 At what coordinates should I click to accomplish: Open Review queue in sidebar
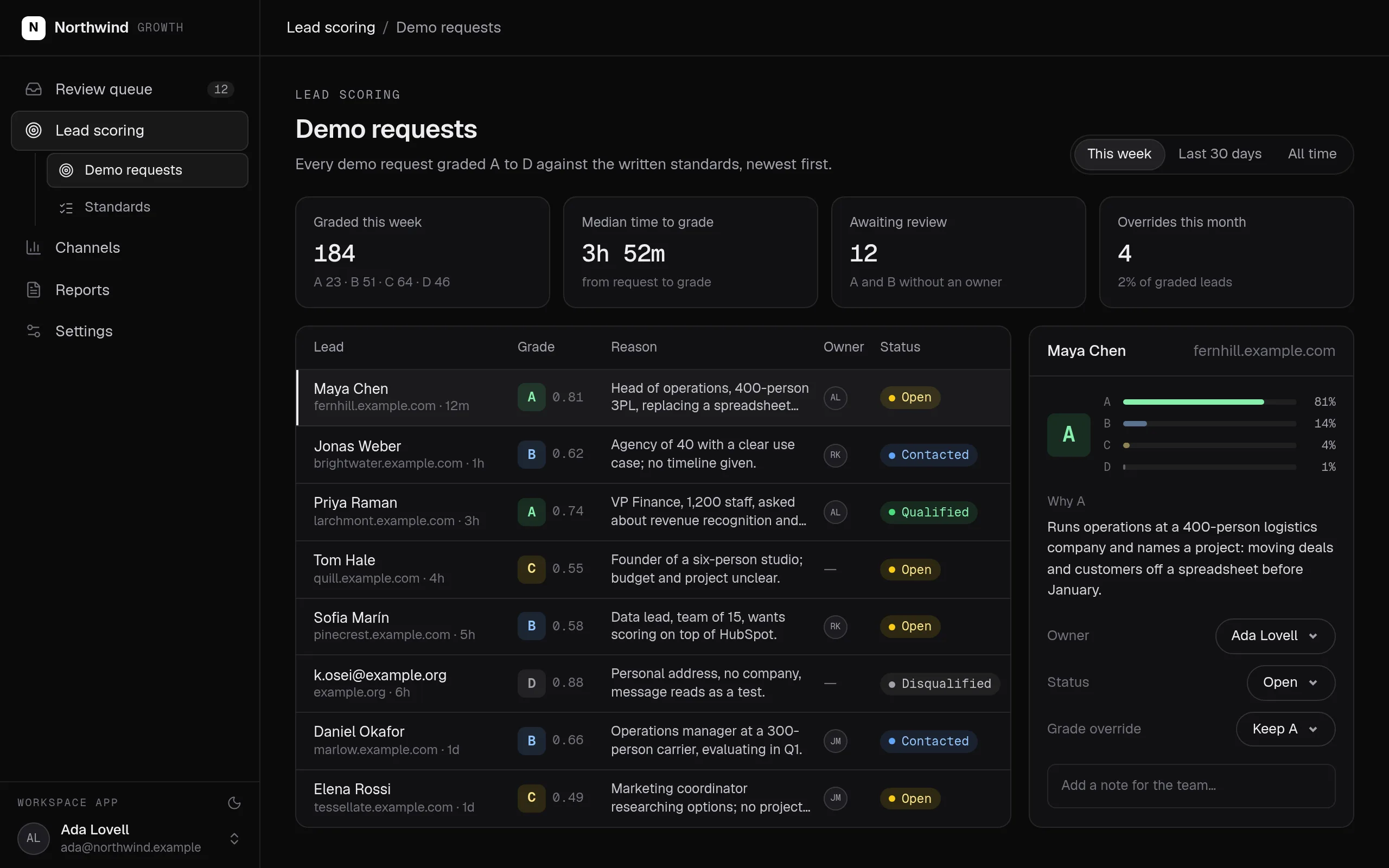(x=130, y=89)
